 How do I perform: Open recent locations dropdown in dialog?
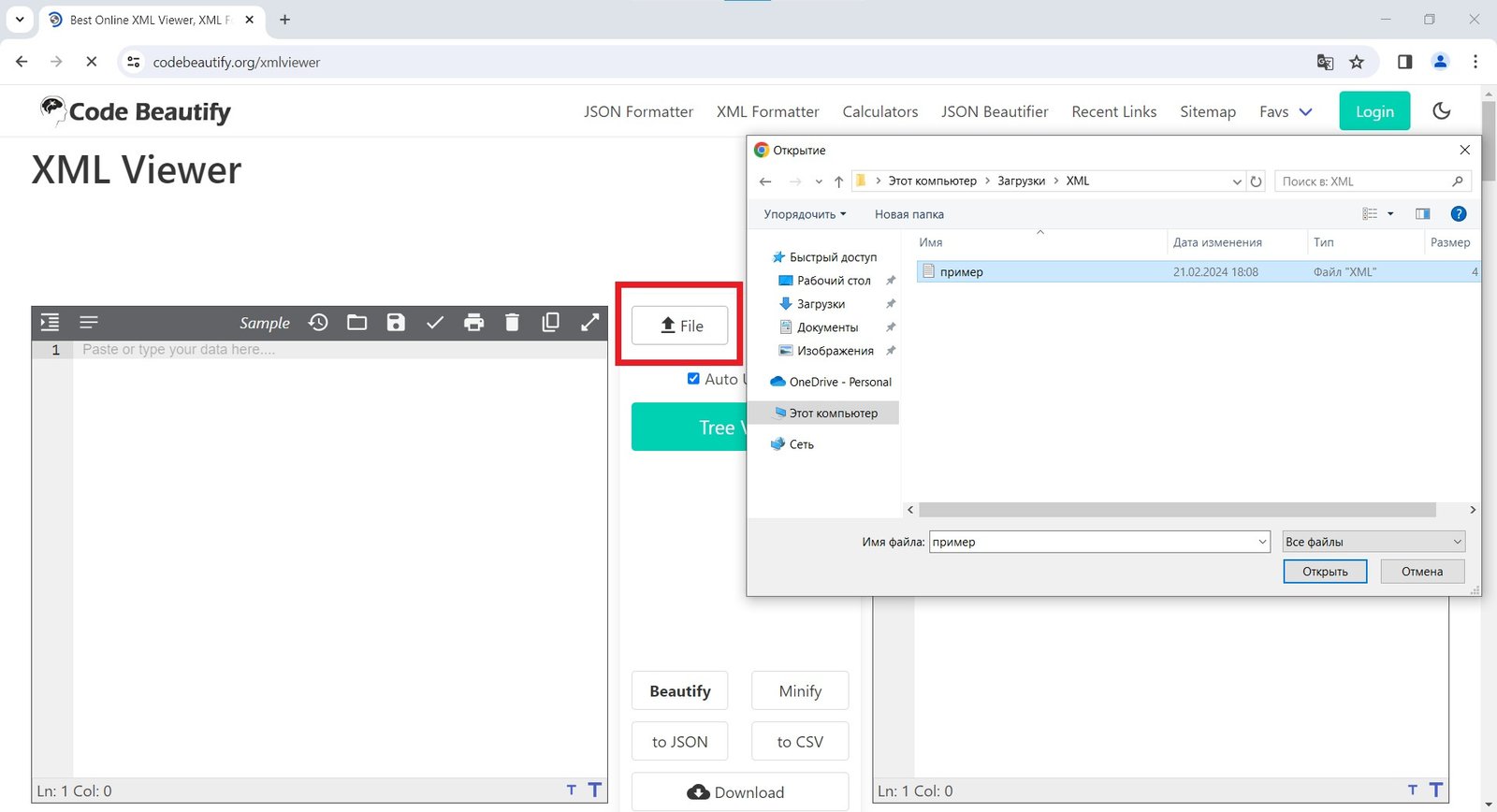[819, 181]
